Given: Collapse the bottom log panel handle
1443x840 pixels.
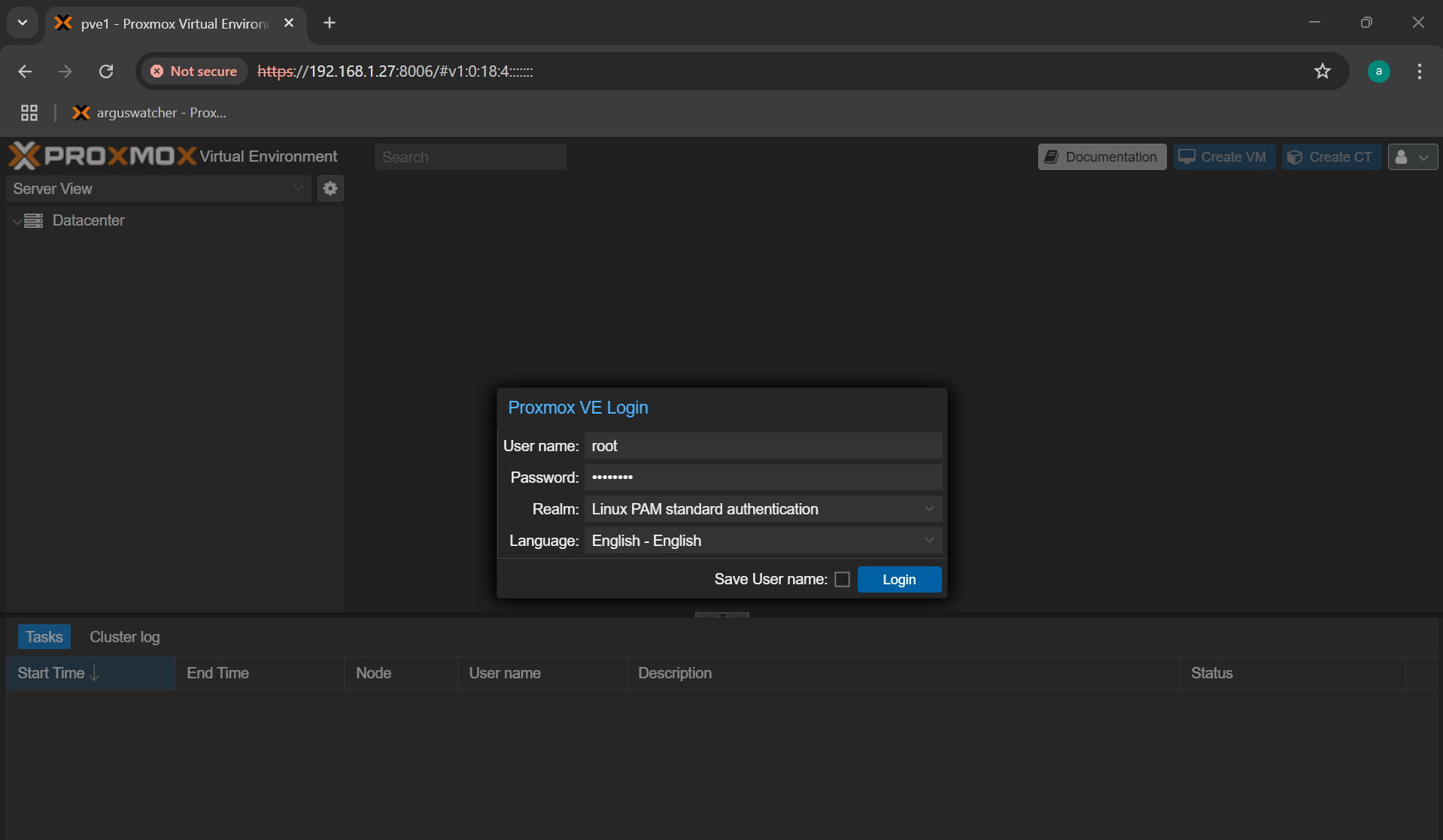Looking at the screenshot, I should pos(722,615).
